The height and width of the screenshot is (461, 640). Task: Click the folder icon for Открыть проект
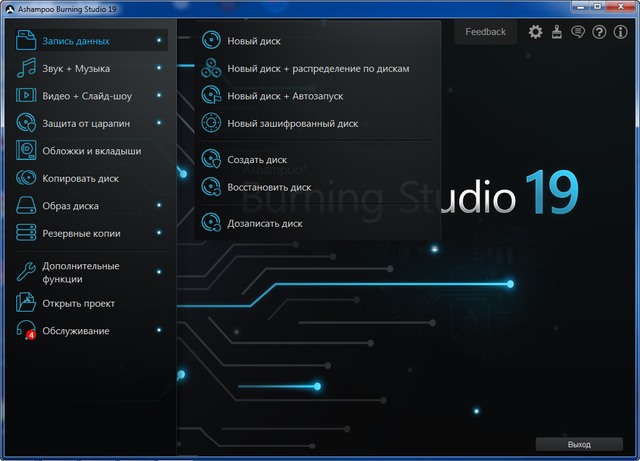pos(26,303)
